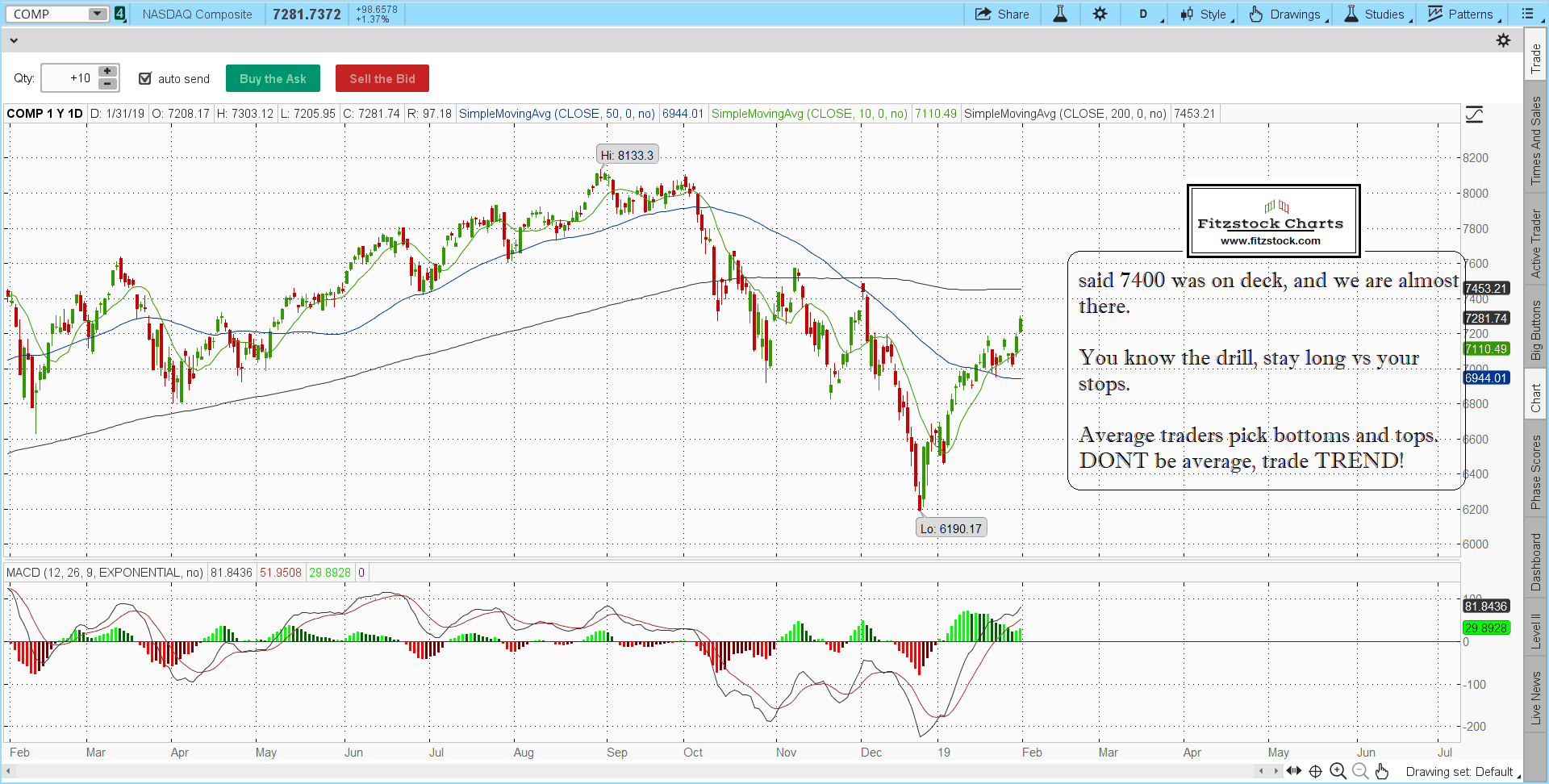Decrease quantity with the minus stepper
The width and height of the screenshot is (1549, 784).
pyautogui.click(x=107, y=84)
